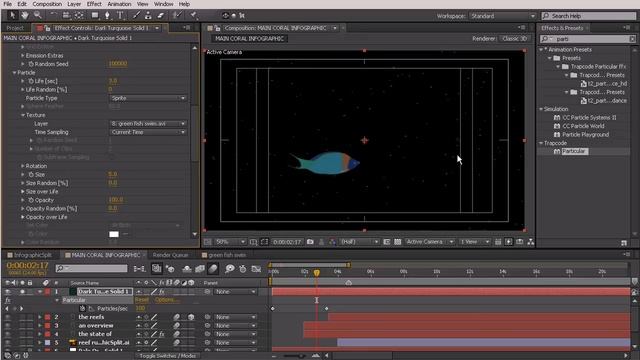The image size is (640, 360).
Task: Toggle the Opacity property stopwatch
Action: (x=31, y=200)
